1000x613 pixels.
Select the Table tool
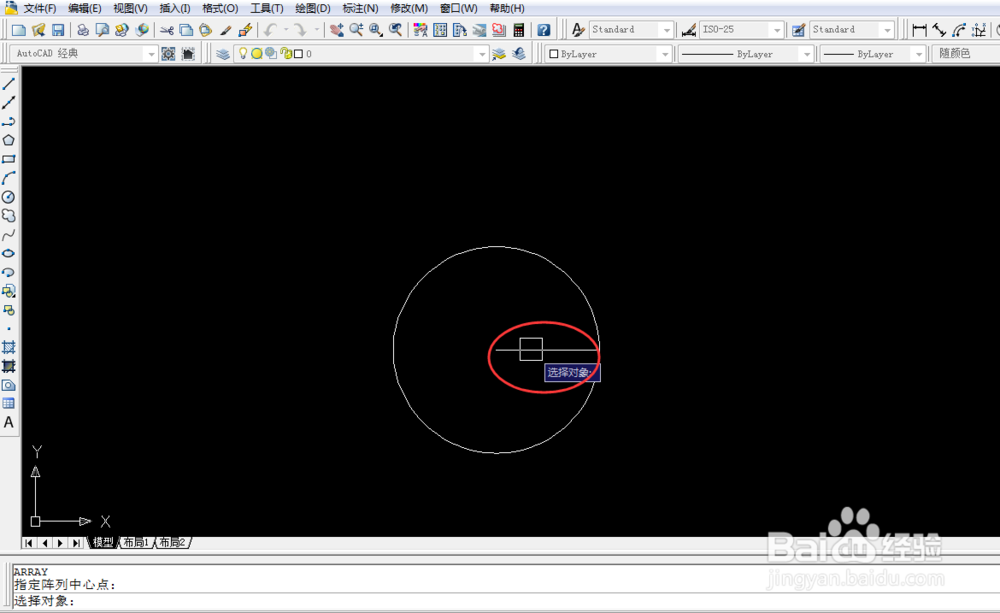8,403
